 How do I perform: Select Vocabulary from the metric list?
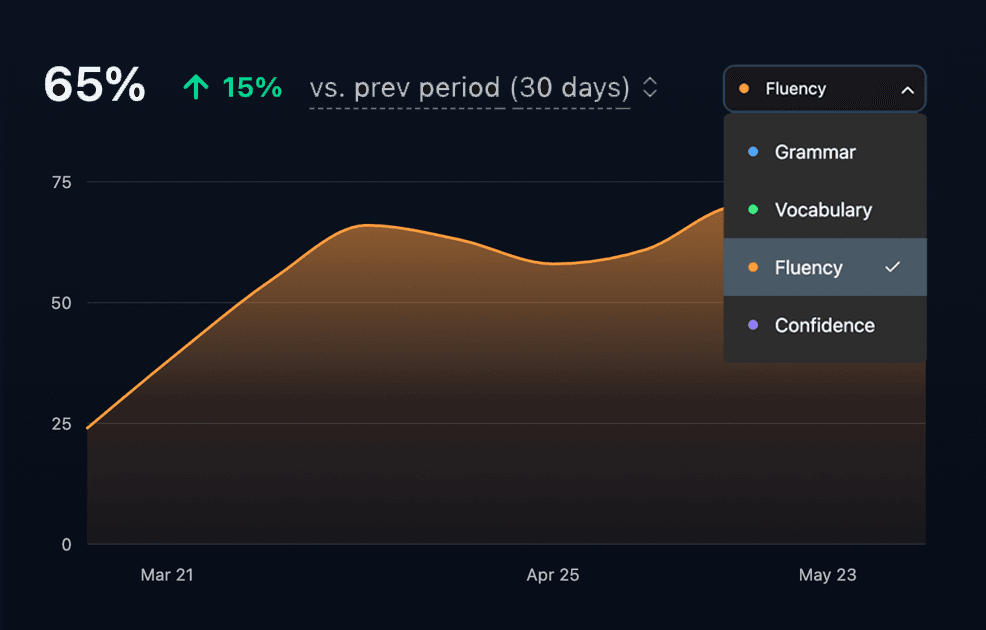point(822,210)
